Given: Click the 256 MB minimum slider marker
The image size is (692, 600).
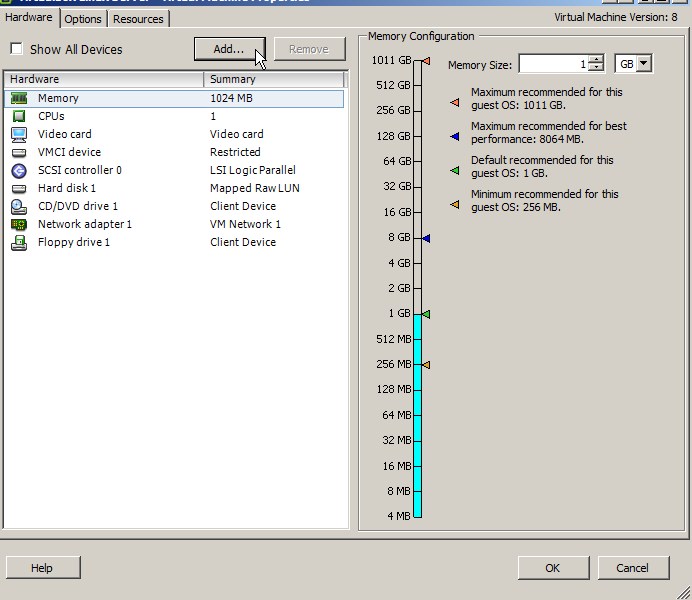Looking at the screenshot, I should click(x=426, y=365).
